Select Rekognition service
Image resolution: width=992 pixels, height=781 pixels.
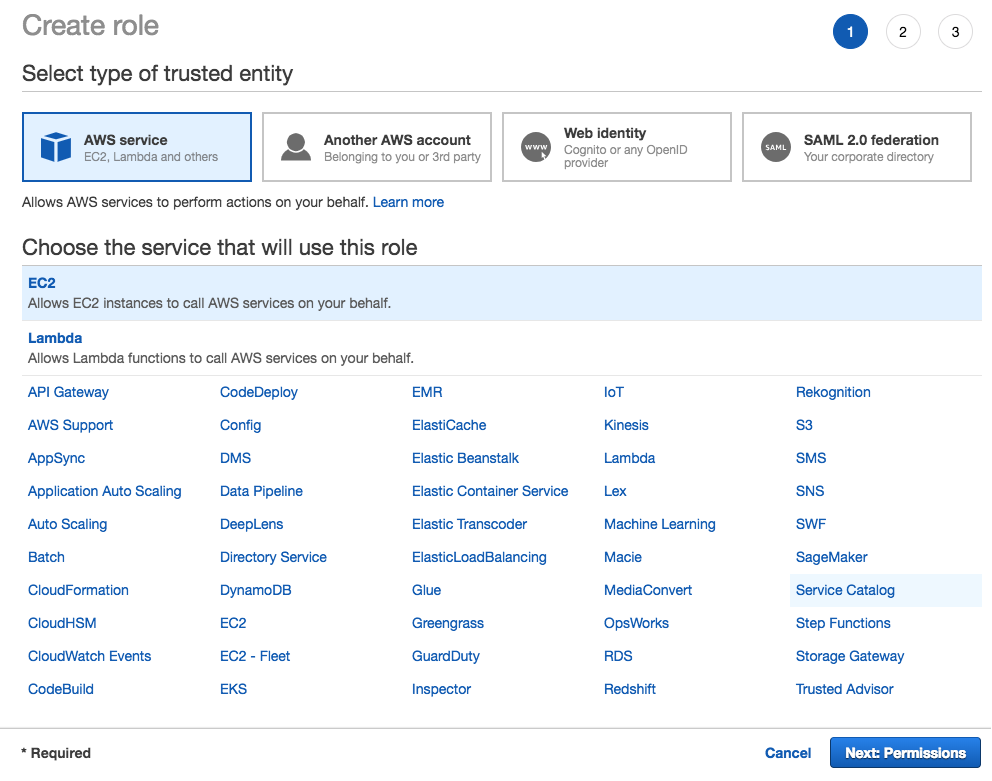coord(833,392)
